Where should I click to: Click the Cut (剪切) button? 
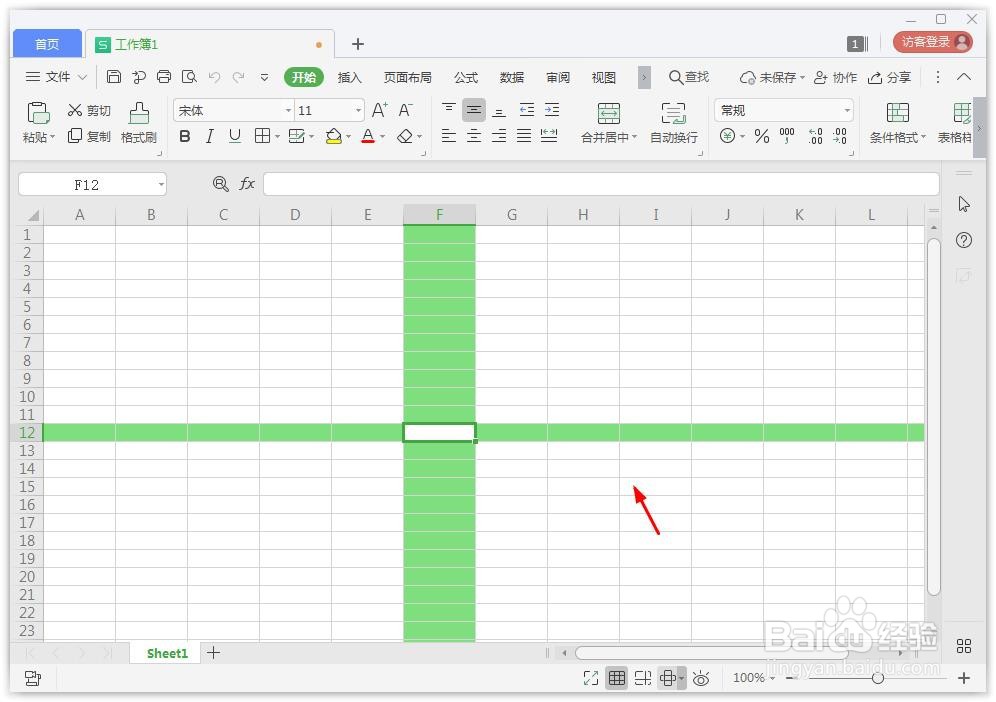click(90, 111)
